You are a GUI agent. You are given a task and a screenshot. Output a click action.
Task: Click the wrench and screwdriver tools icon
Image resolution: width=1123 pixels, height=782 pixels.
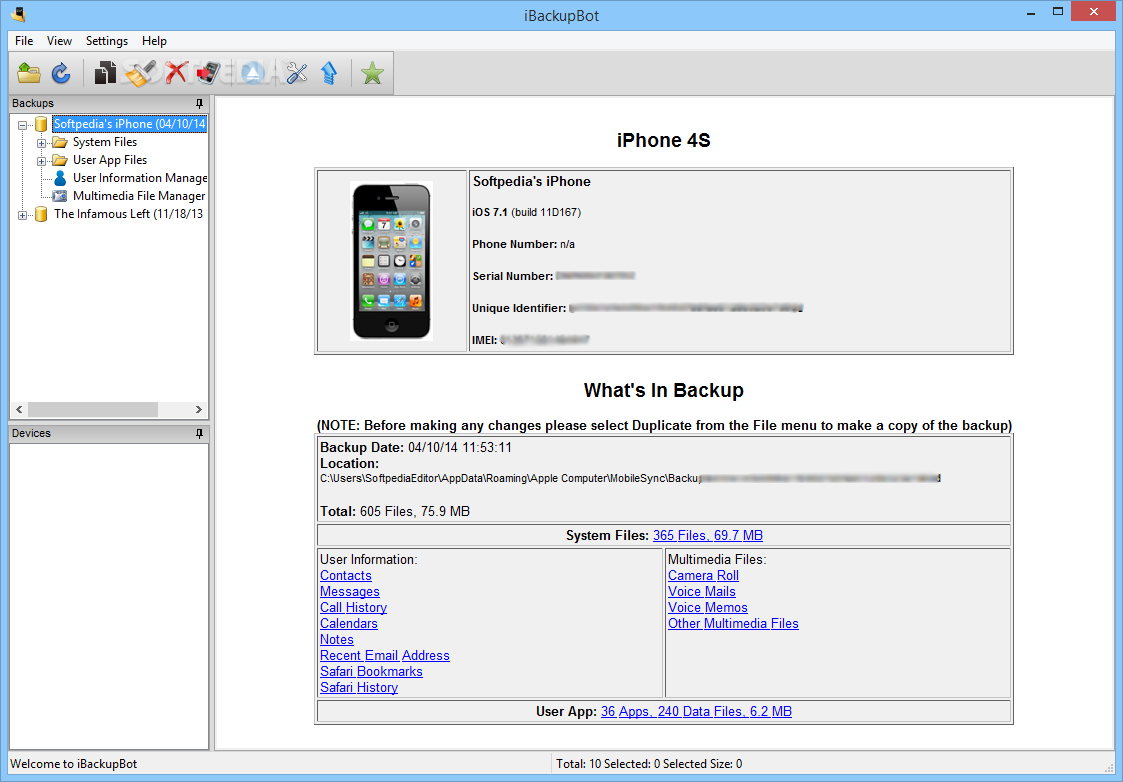(296, 72)
